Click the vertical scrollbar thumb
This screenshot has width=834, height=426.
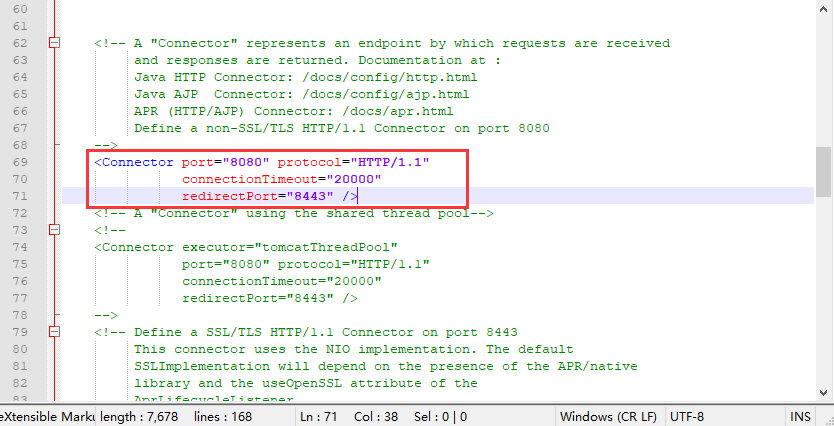824,171
